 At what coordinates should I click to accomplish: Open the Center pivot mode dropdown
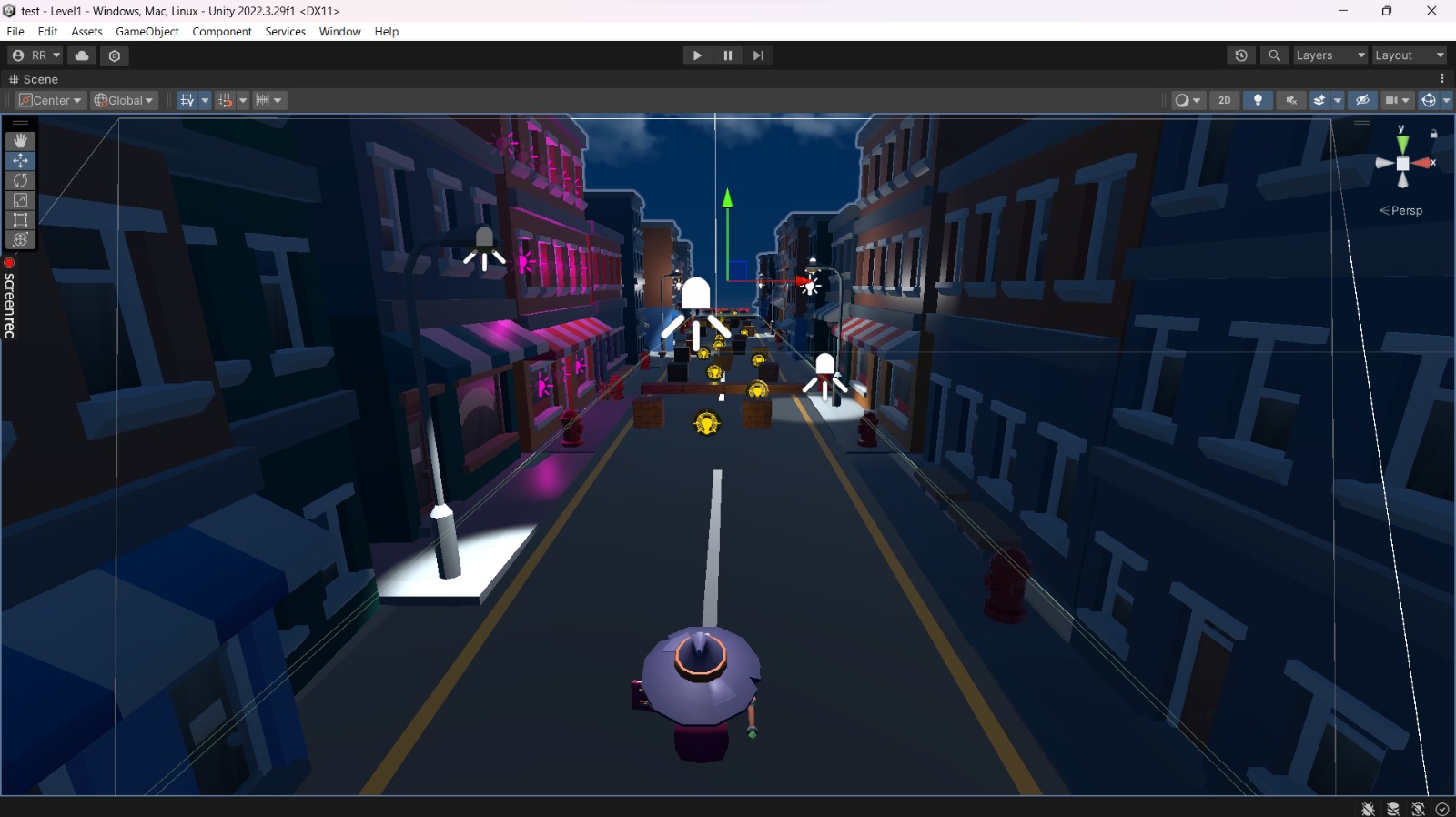[x=51, y=100]
